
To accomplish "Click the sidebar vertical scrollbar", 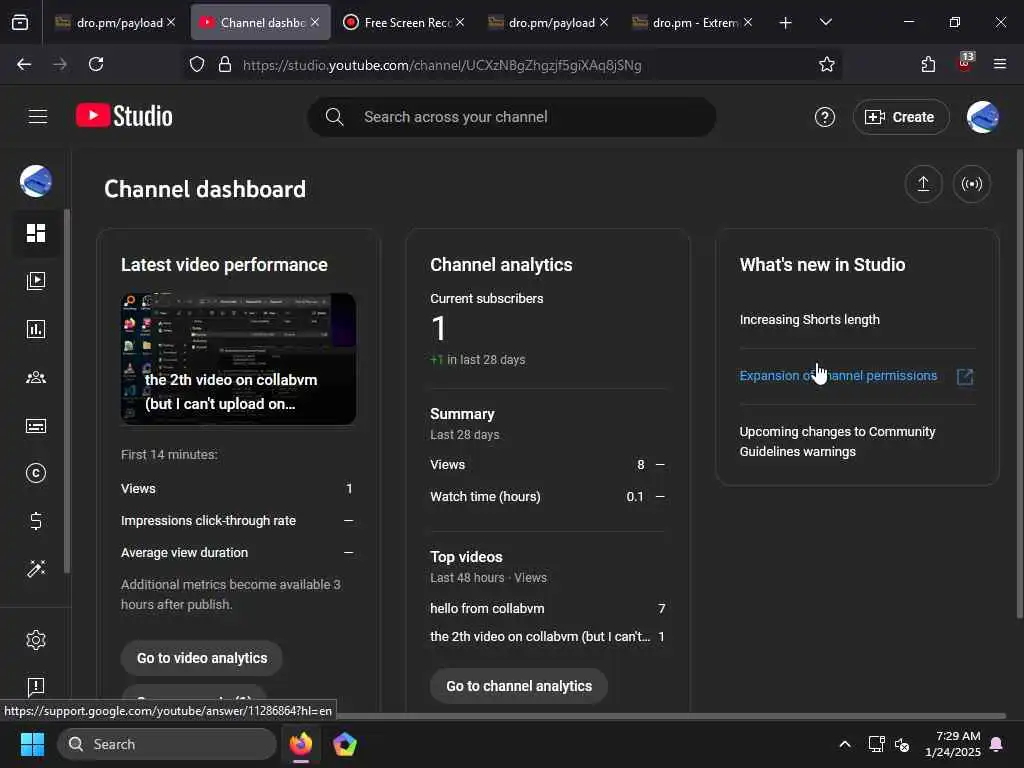I will [67, 392].
